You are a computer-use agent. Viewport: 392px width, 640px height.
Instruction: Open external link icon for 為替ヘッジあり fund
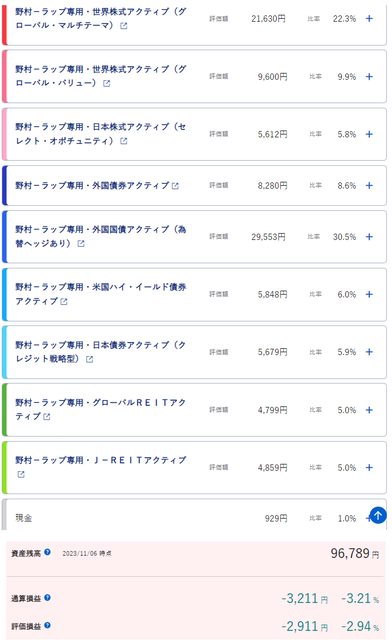click(x=81, y=243)
